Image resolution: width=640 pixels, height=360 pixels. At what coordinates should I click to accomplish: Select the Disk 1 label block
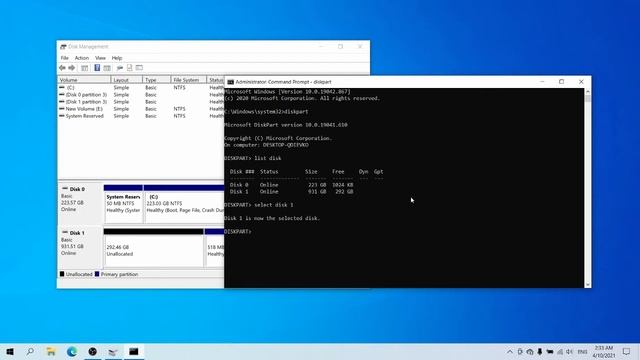(80, 247)
